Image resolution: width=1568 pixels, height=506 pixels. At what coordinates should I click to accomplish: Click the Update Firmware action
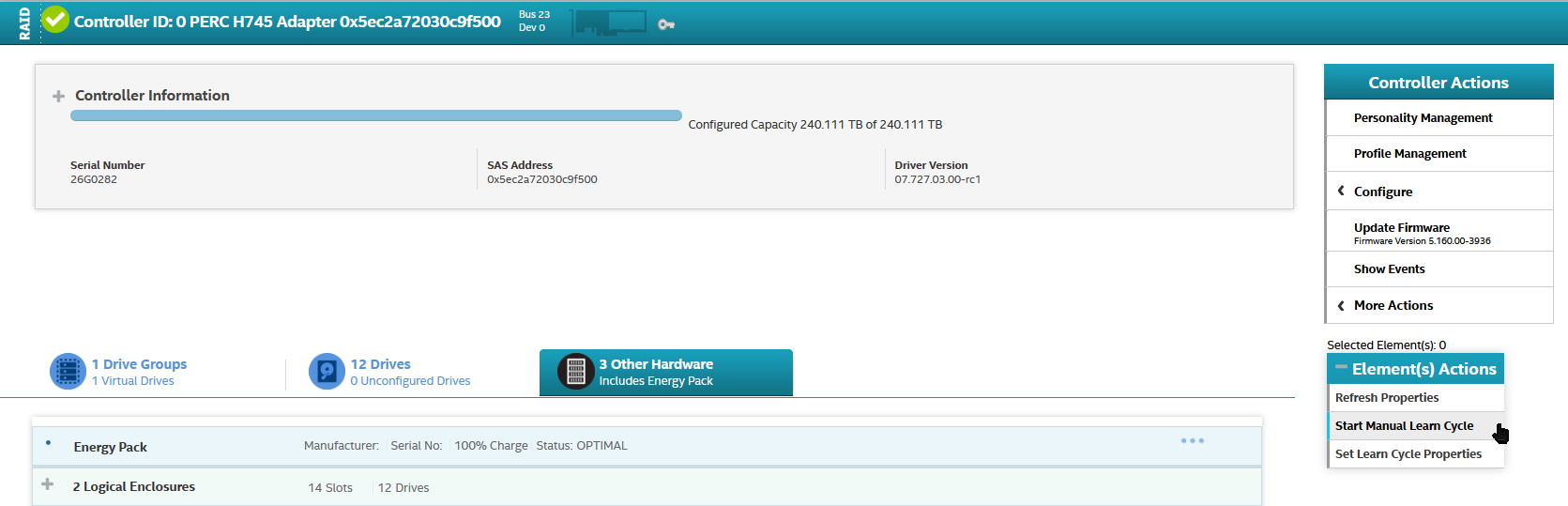pyautogui.click(x=1401, y=228)
